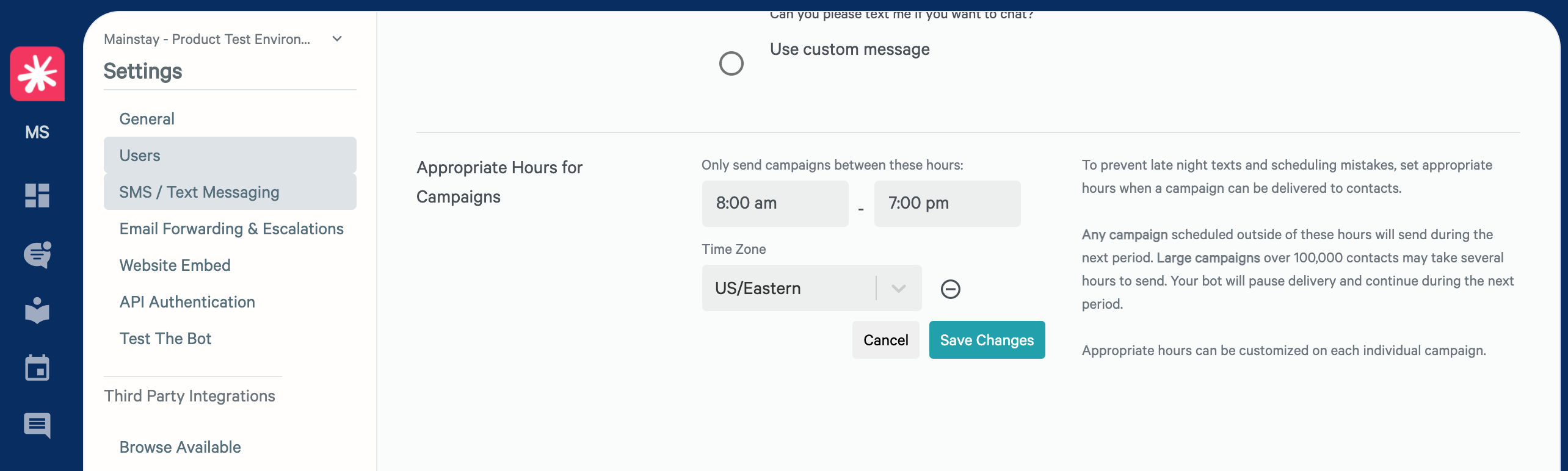
Task: Open the 8:00 am start time picker
Action: (x=775, y=203)
